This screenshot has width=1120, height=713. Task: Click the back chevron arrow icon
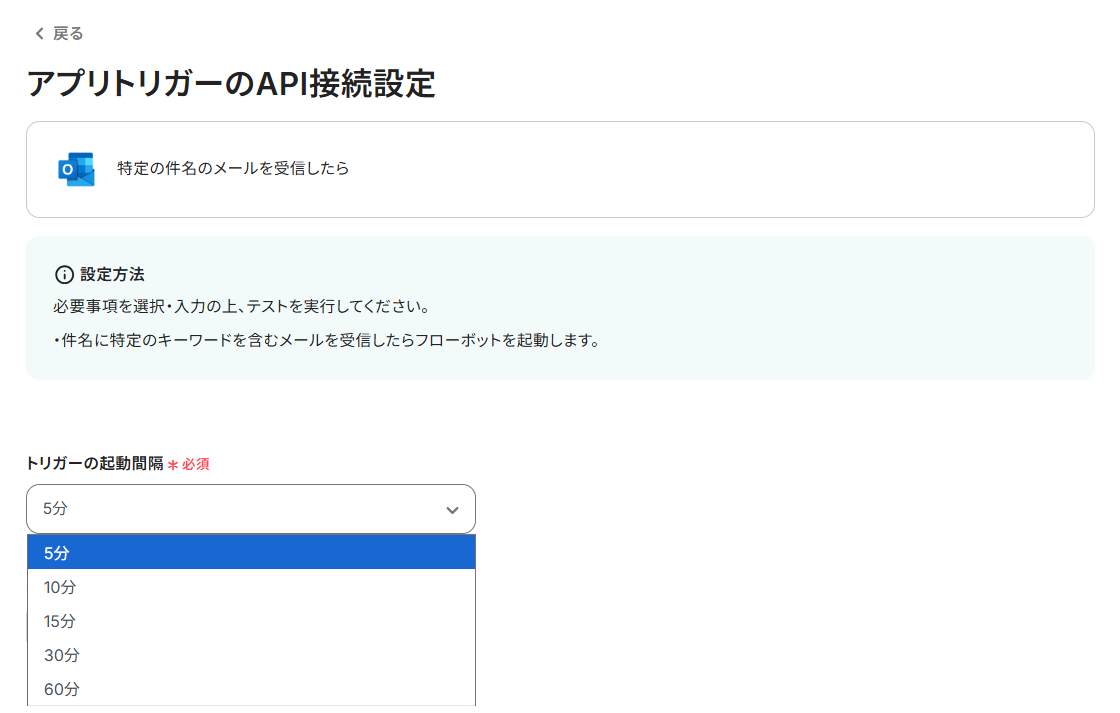(39, 34)
